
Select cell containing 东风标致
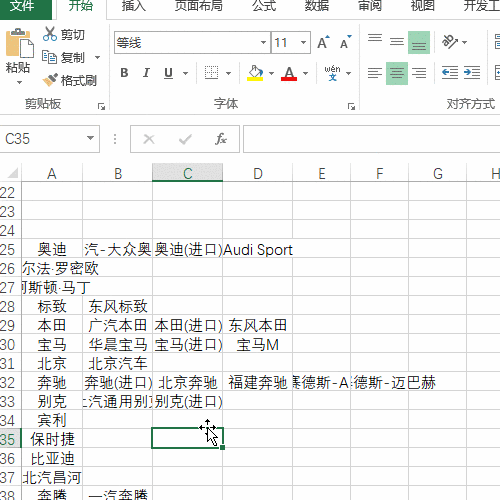tap(117, 306)
